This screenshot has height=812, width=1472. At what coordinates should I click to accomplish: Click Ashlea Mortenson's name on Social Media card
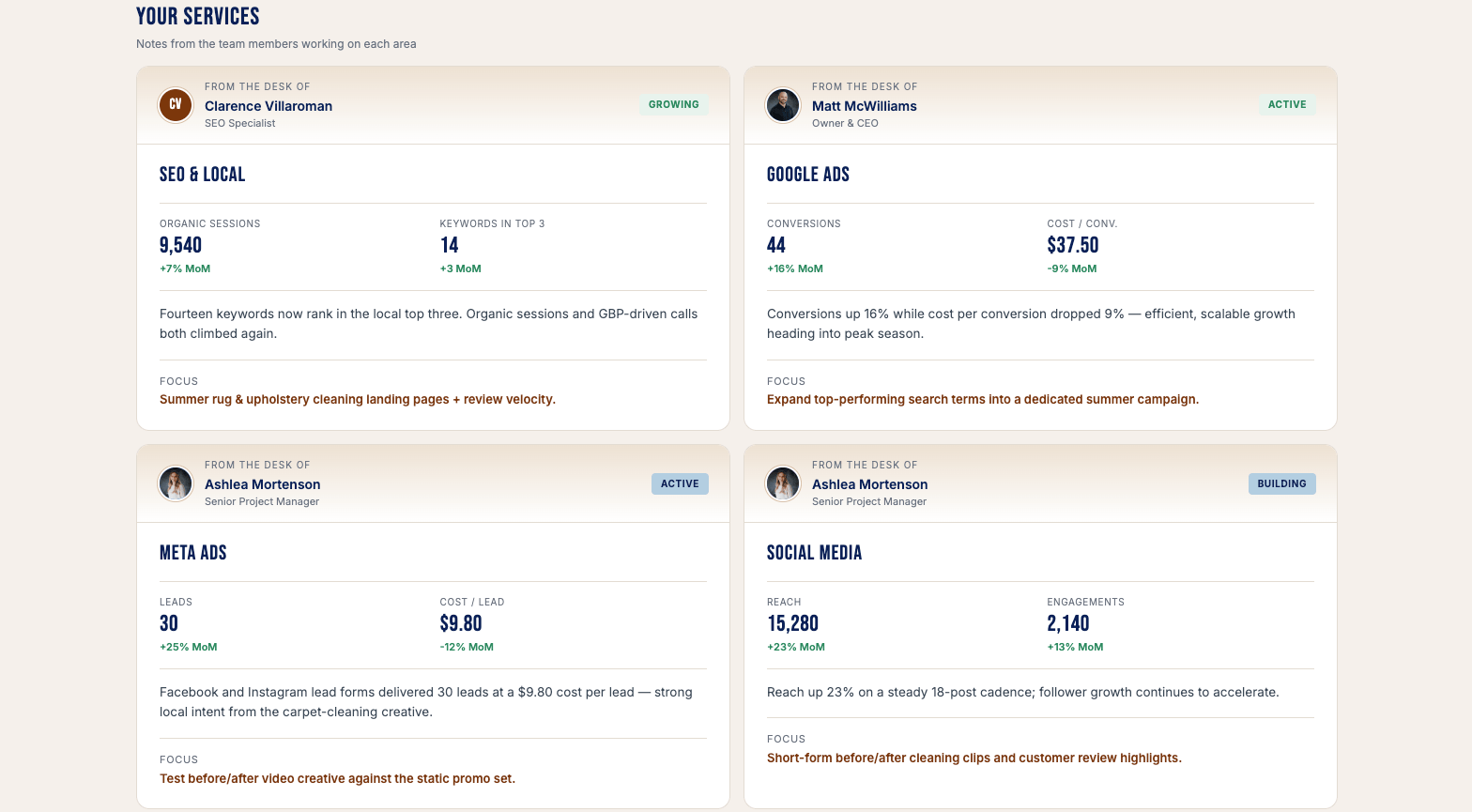870,484
